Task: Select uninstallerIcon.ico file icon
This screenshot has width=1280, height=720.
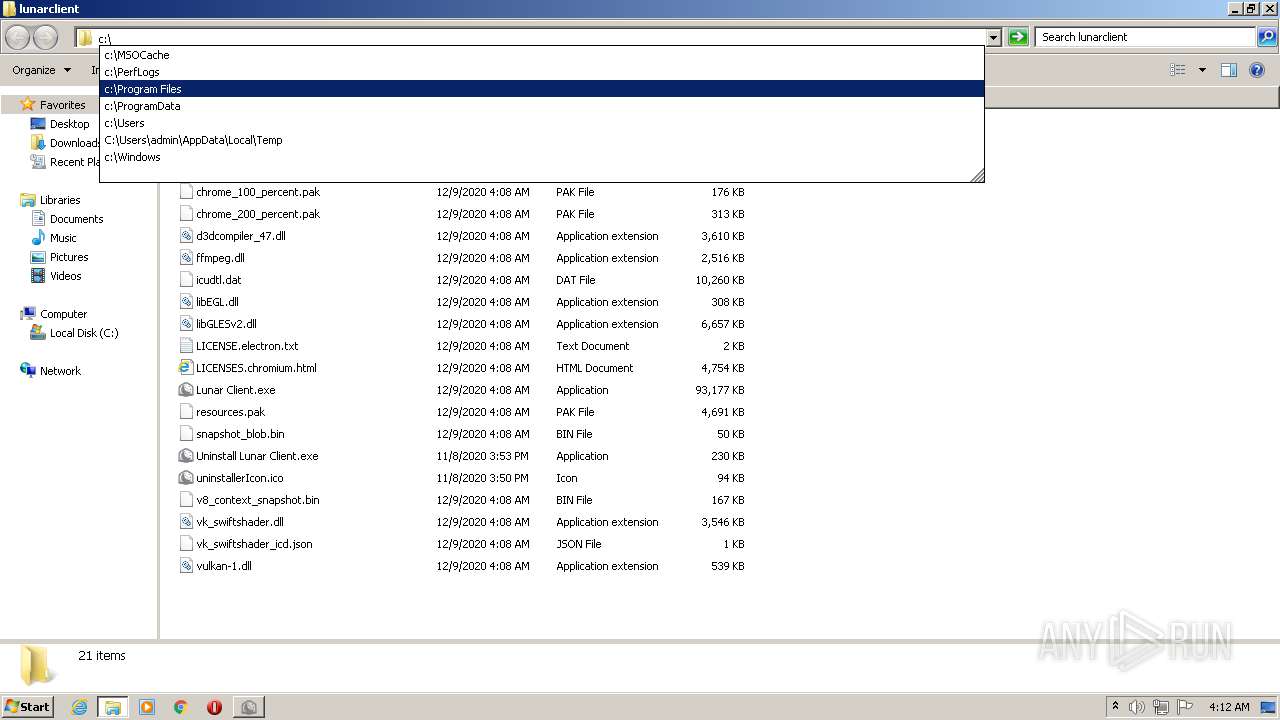Action: (x=186, y=478)
